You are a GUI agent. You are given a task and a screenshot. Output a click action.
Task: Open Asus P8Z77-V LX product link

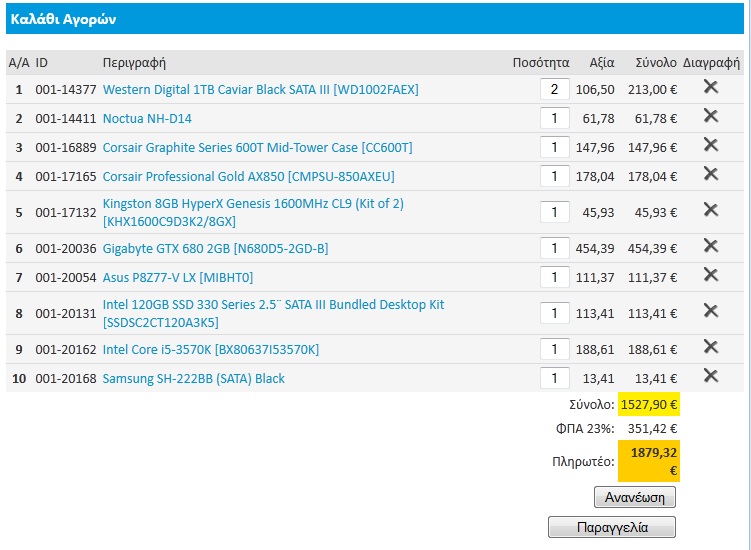tap(178, 277)
